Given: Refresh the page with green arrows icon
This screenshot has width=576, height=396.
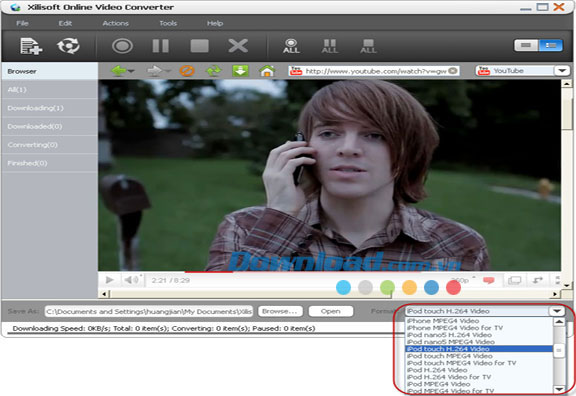Looking at the screenshot, I should [x=213, y=71].
